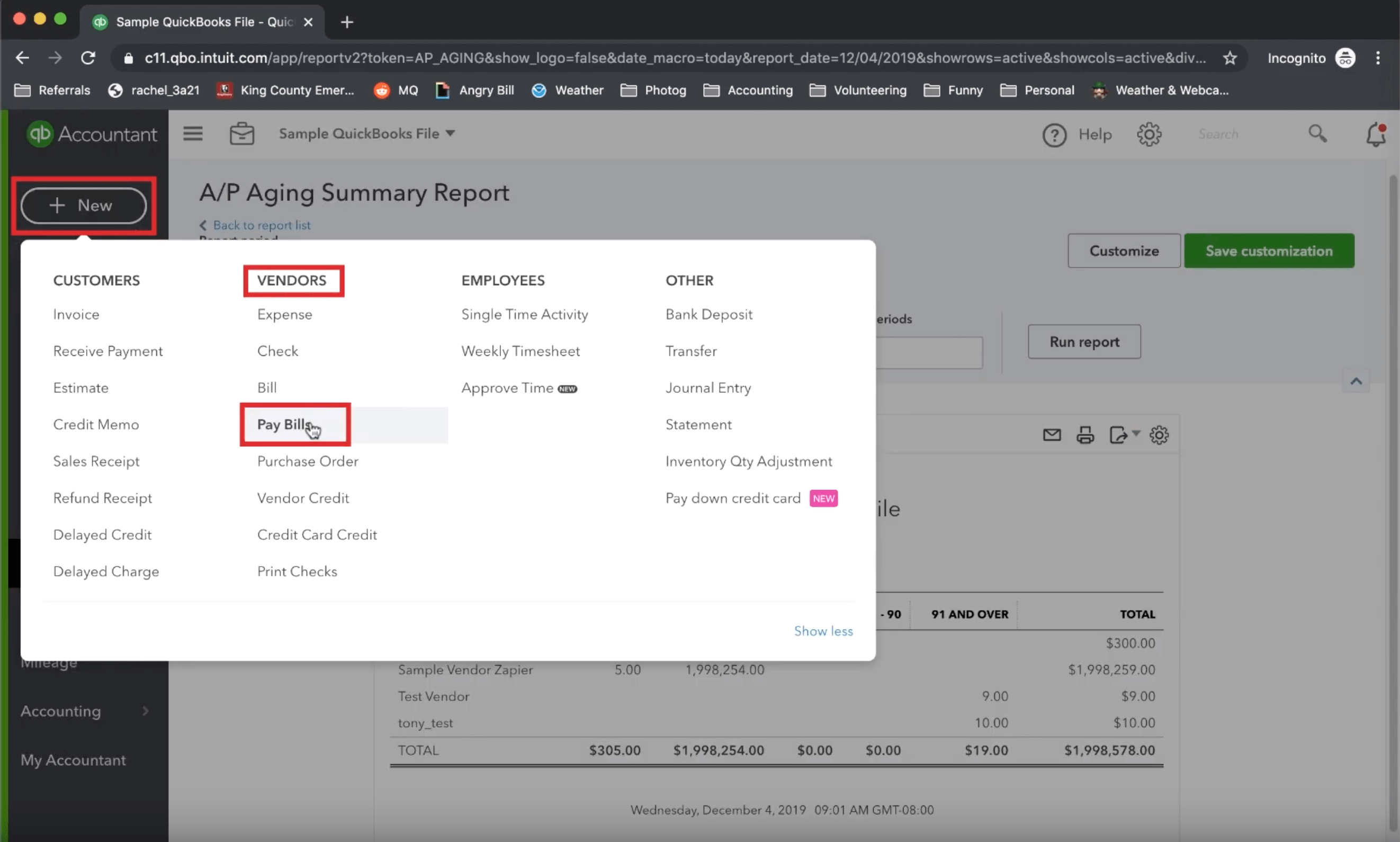Open QuickBooks settings with the gear icon
1400x842 pixels.
(1149, 134)
